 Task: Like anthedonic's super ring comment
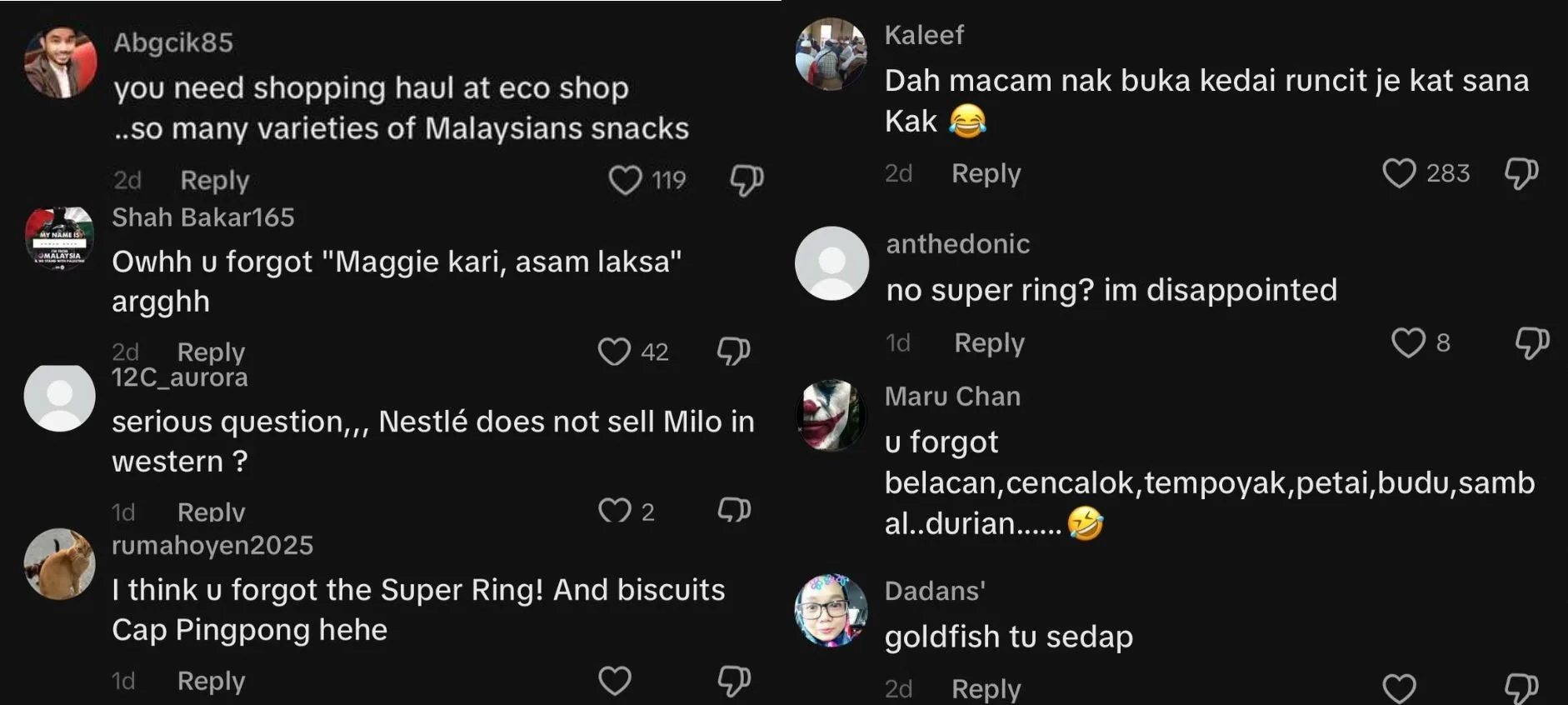pyautogui.click(x=1408, y=342)
